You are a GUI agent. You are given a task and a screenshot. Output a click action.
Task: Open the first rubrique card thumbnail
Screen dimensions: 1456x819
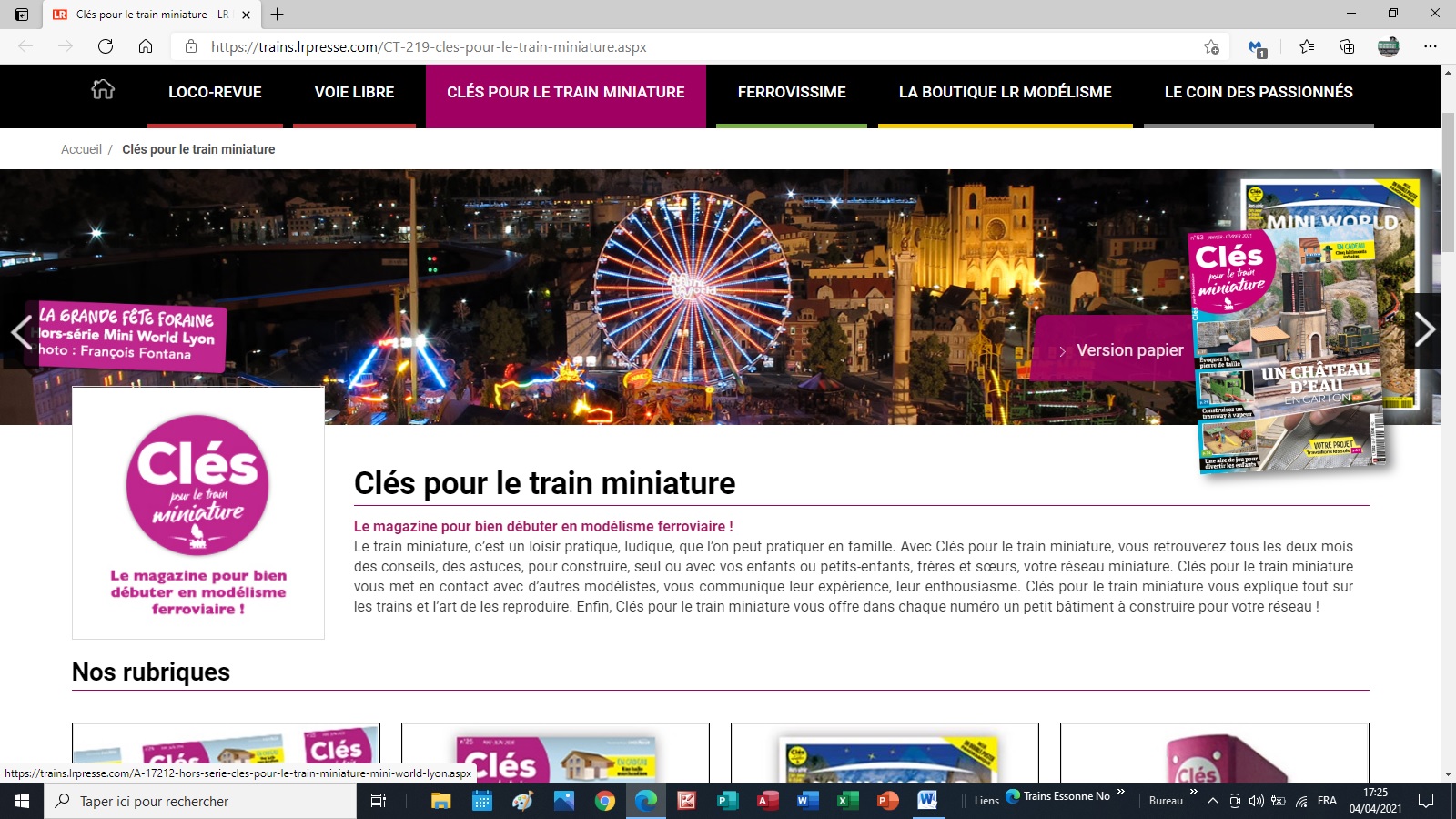click(x=226, y=753)
